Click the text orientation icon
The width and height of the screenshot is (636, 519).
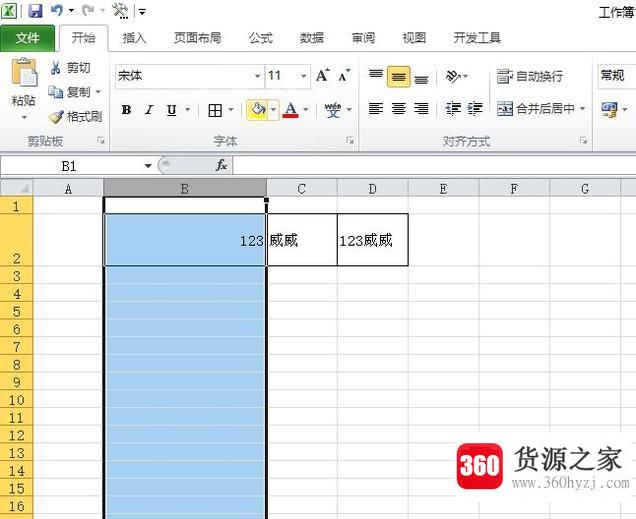pyautogui.click(x=453, y=76)
